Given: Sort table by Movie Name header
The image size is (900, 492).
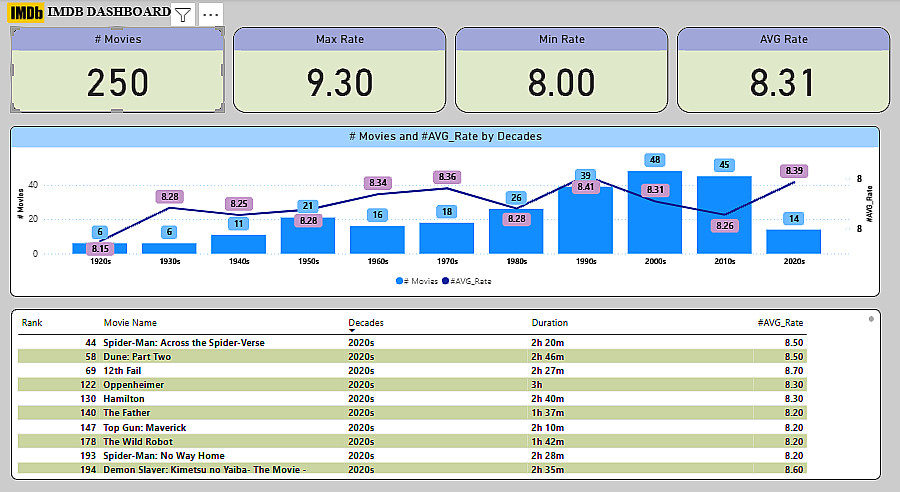Looking at the screenshot, I should (130, 323).
